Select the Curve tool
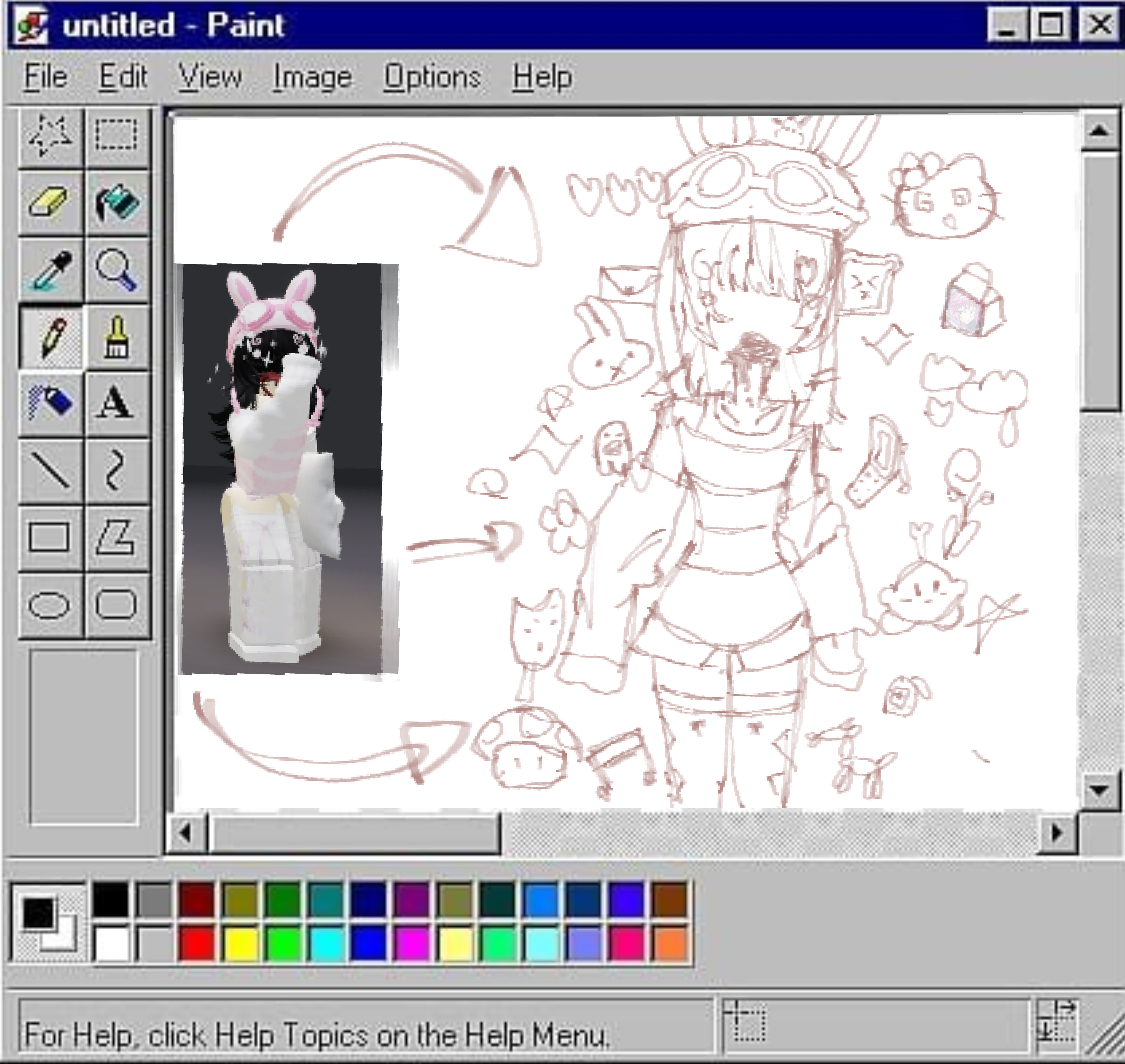This screenshot has width=1125, height=1064. 117,471
